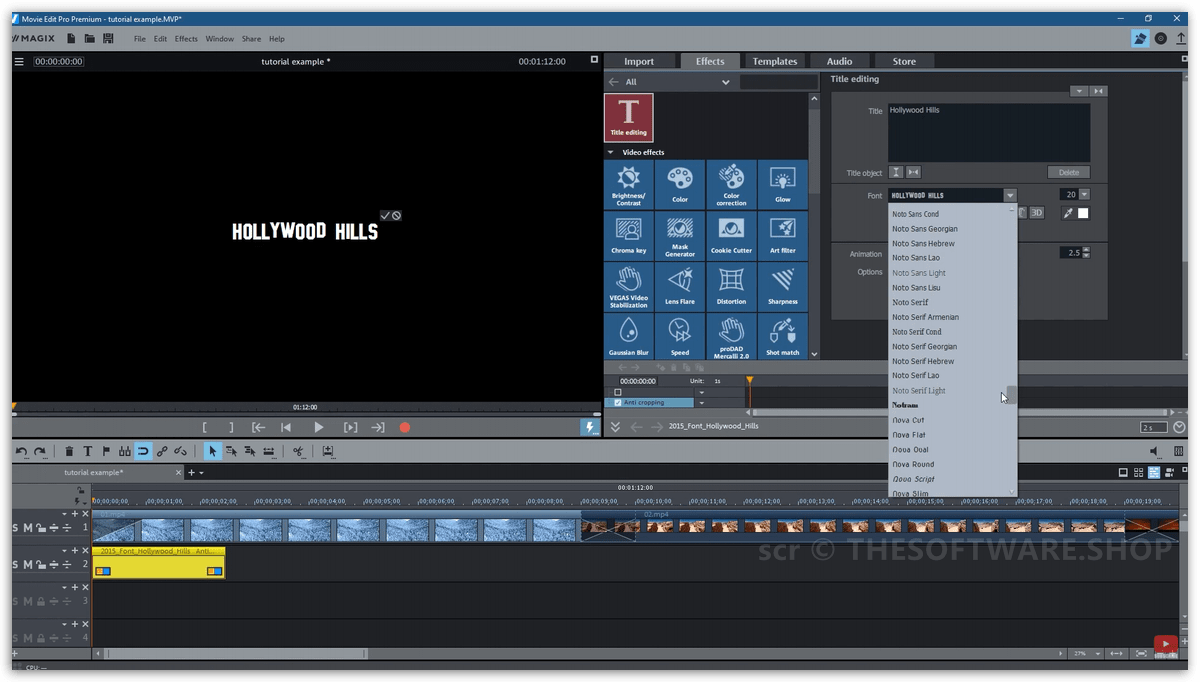
Task: Select the Sharpness effect tile
Action: (782, 287)
